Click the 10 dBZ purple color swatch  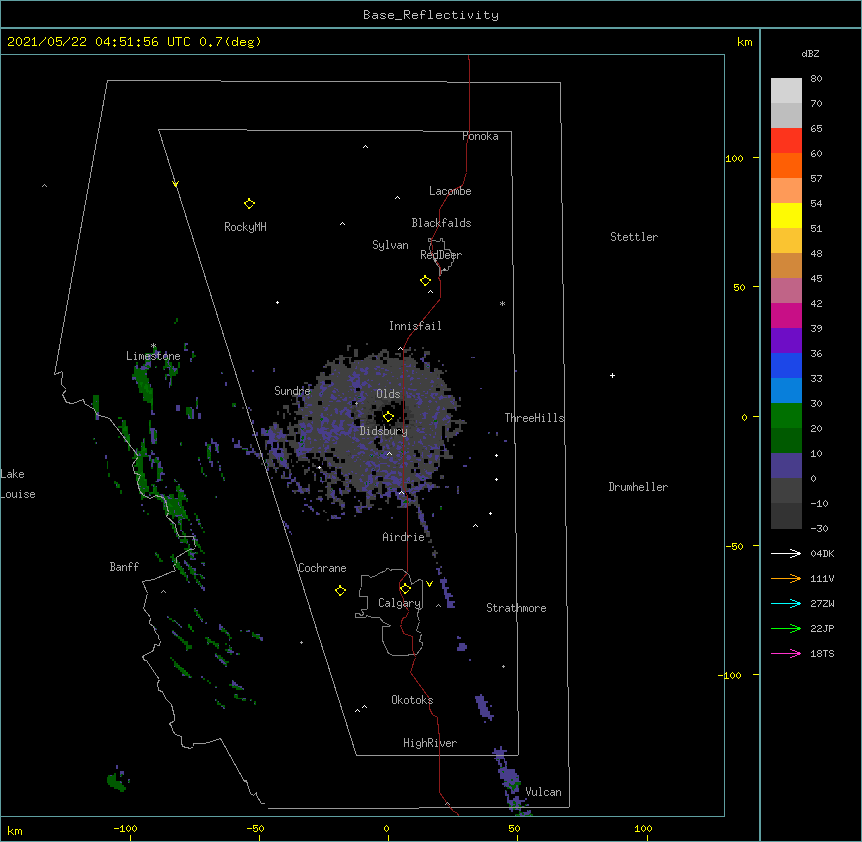tap(786, 466)
